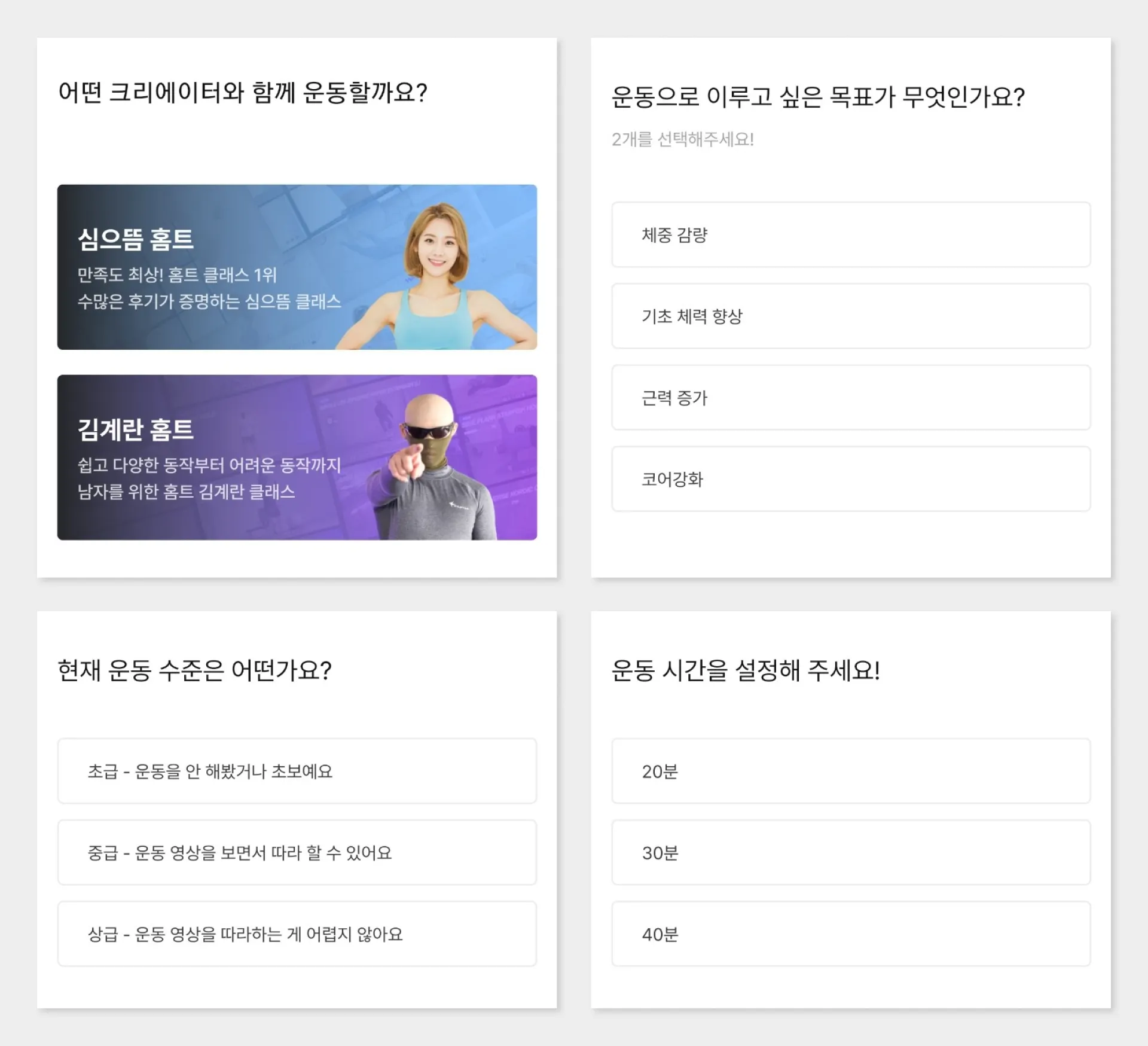Set workout time to 20분
Screen dimensions: 1148x1046
click(850, 771)
